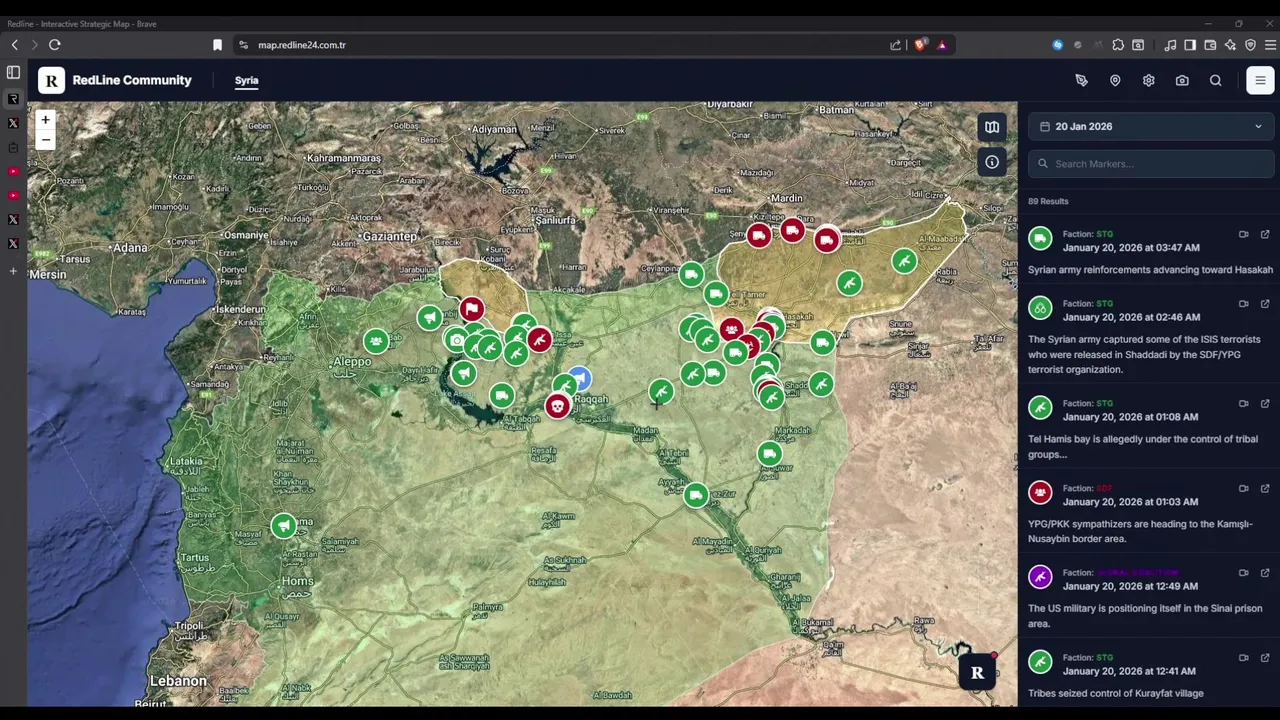Click the camera snapshot icon in header

coord(1182,80)
